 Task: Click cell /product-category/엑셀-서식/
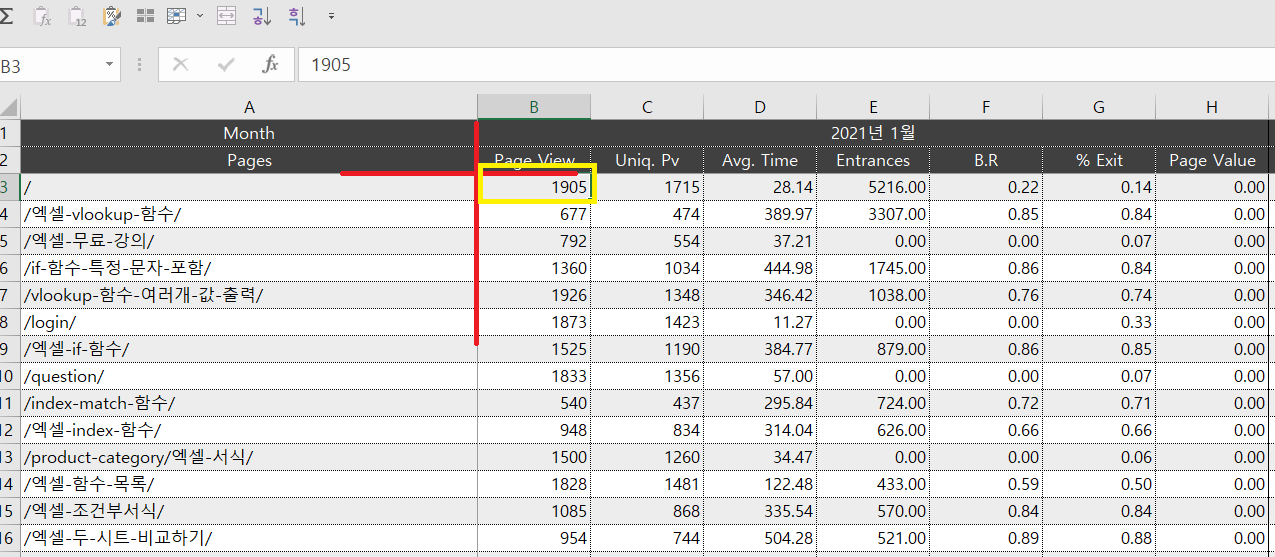tap(249, 457)
